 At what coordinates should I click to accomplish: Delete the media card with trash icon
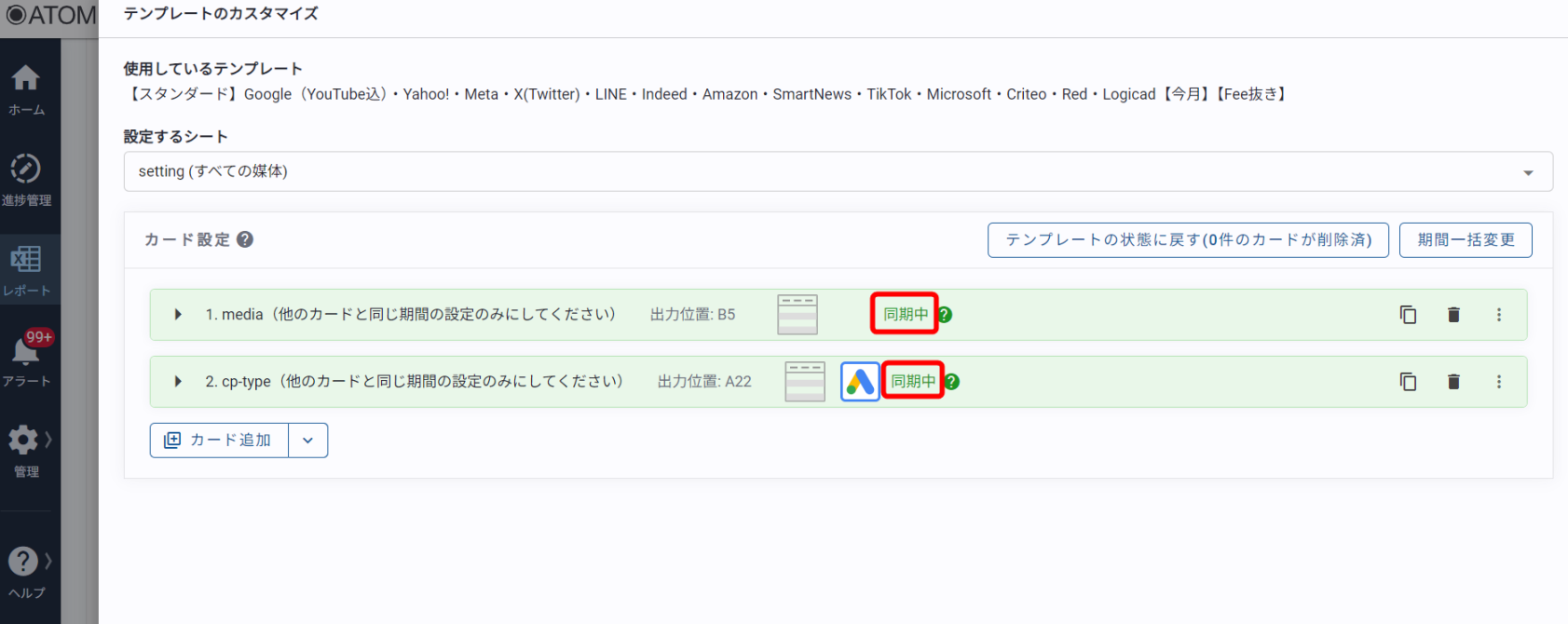pos(1453,315)
